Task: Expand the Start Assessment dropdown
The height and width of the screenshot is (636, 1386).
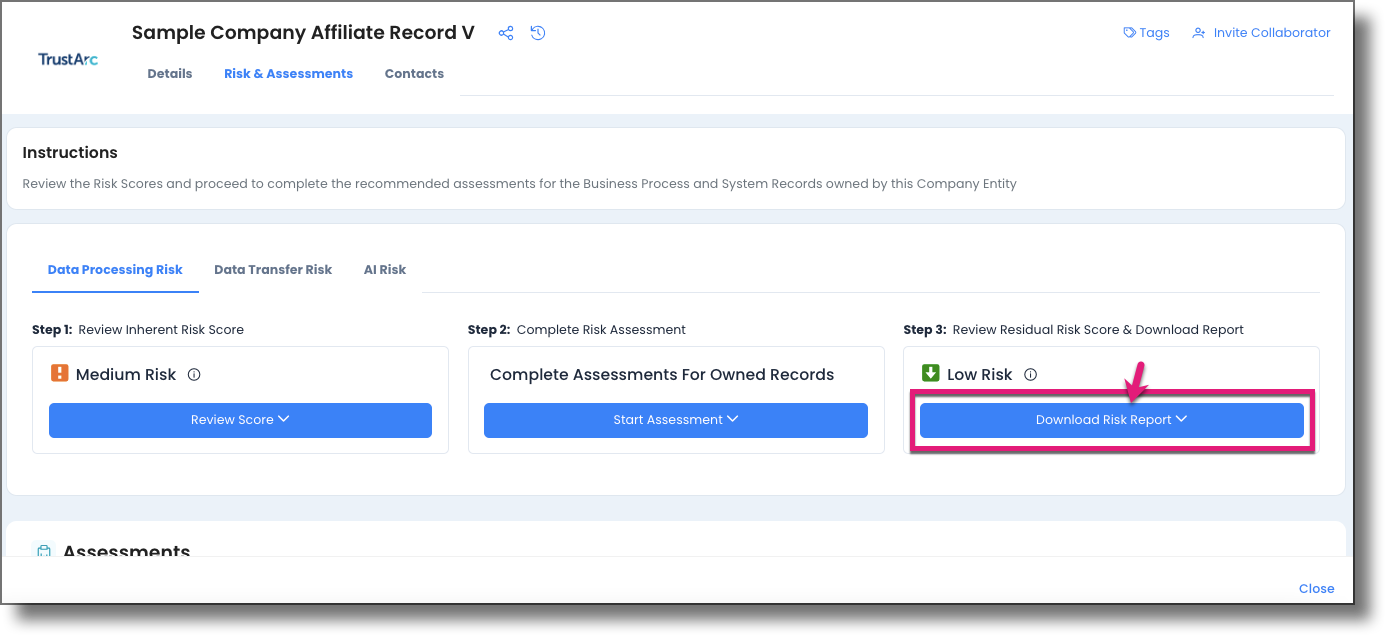Action: click(676, 420)
